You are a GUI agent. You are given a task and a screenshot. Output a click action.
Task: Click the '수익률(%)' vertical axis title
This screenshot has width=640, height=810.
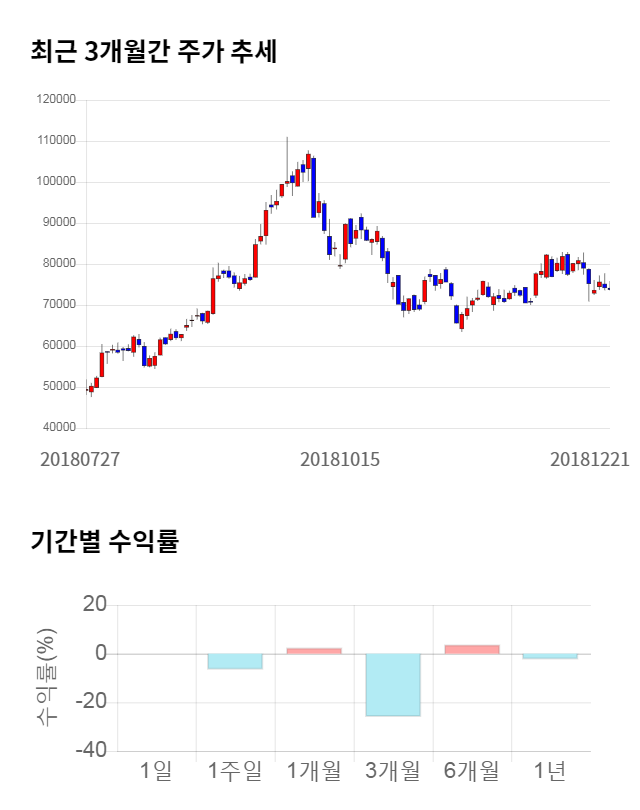click(47, 678)
